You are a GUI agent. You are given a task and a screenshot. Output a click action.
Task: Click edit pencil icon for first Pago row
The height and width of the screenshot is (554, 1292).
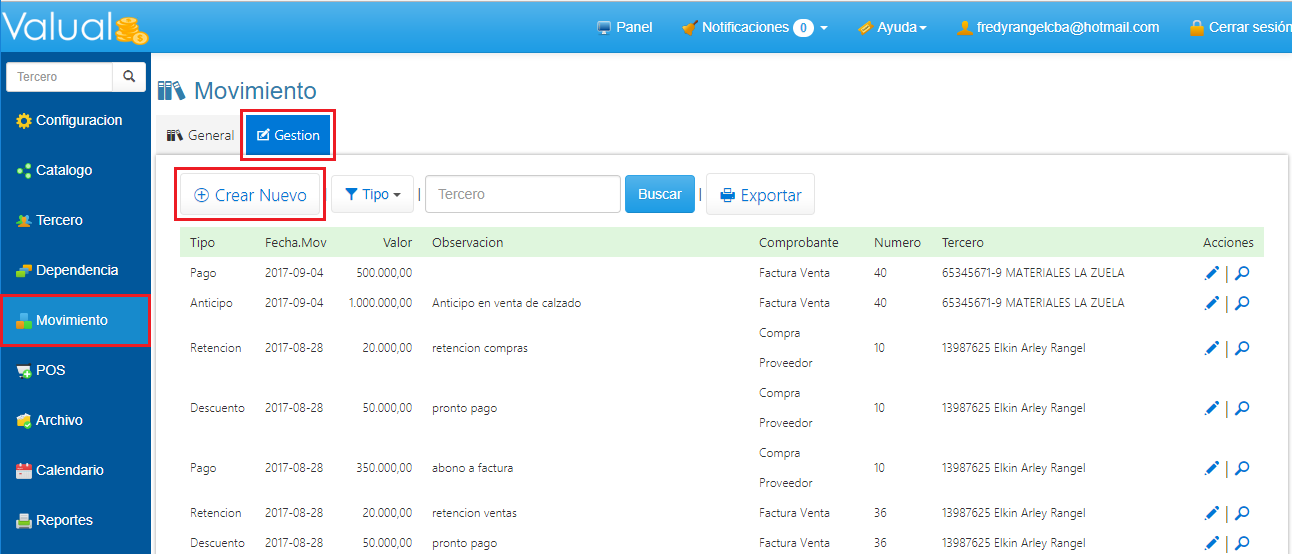click(1212, 273)
